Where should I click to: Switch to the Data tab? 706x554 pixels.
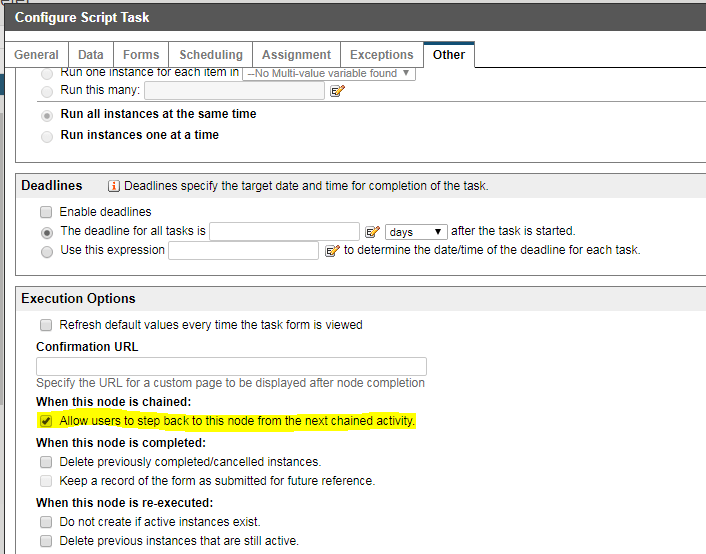pyautogui.click(x=91, y=54)
